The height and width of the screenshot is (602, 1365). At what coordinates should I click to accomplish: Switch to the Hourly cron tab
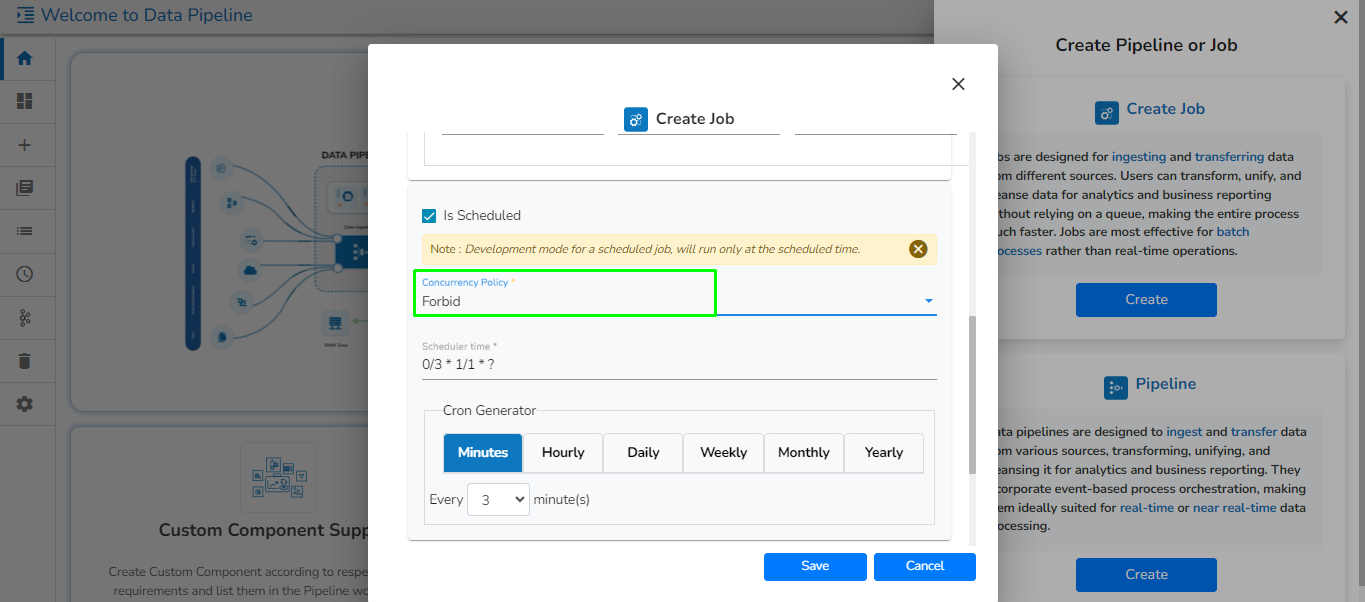(x=563, y=453)
